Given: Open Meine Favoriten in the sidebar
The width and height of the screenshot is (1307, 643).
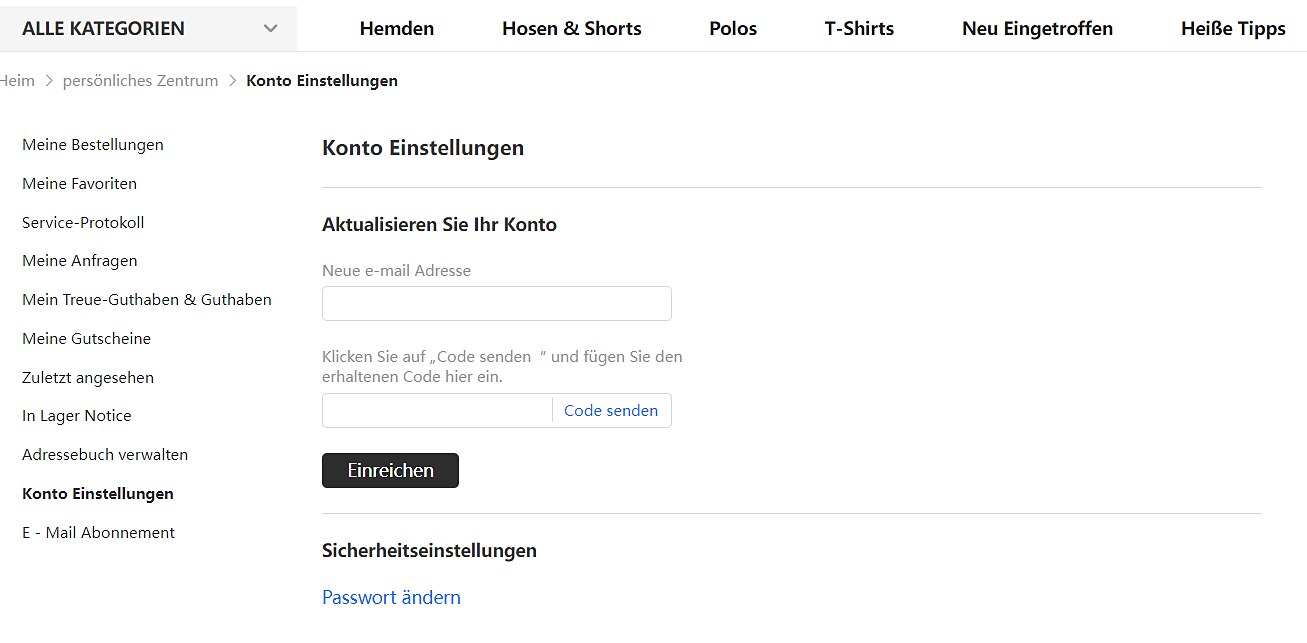Looking at the screenshot, I should click(80, 184).
